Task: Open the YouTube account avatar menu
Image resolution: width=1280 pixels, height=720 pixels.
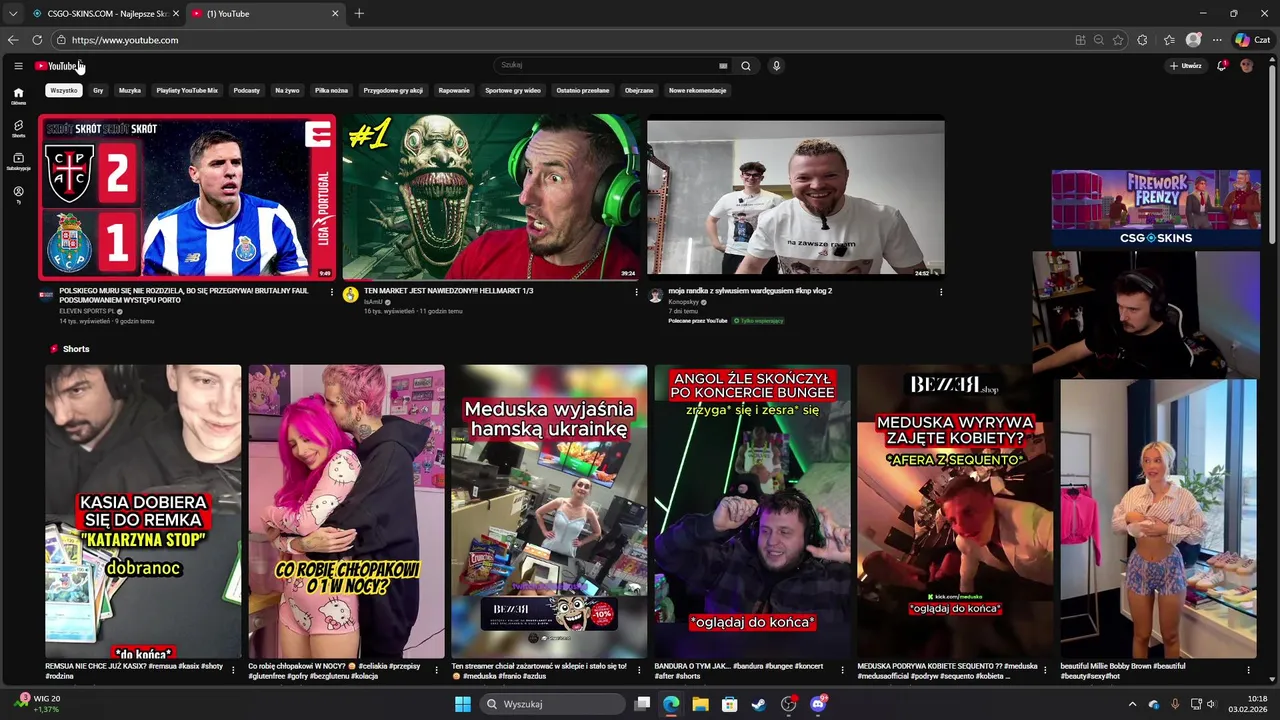Action: click(1246, 66)
